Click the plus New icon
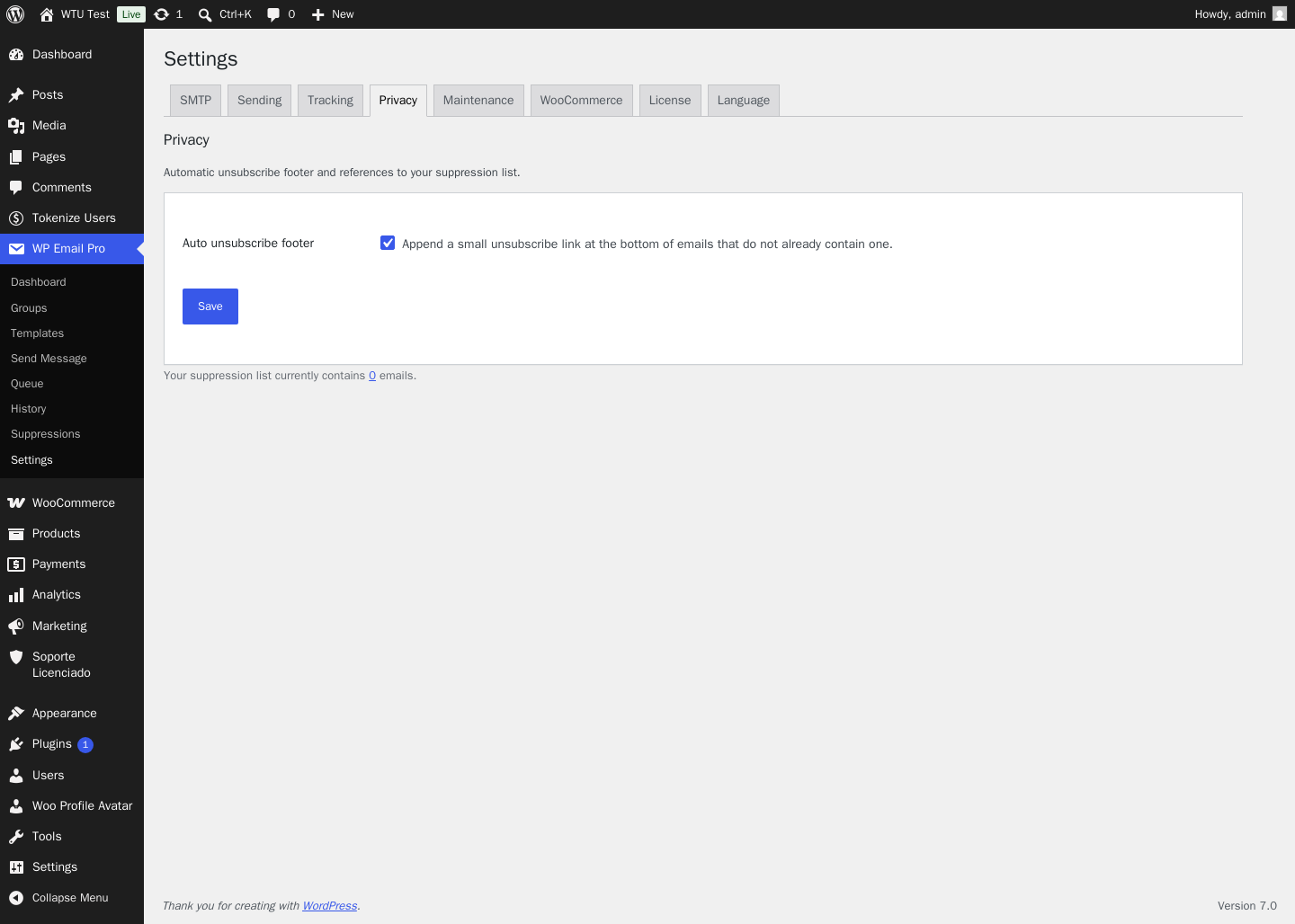 point(317,14)
